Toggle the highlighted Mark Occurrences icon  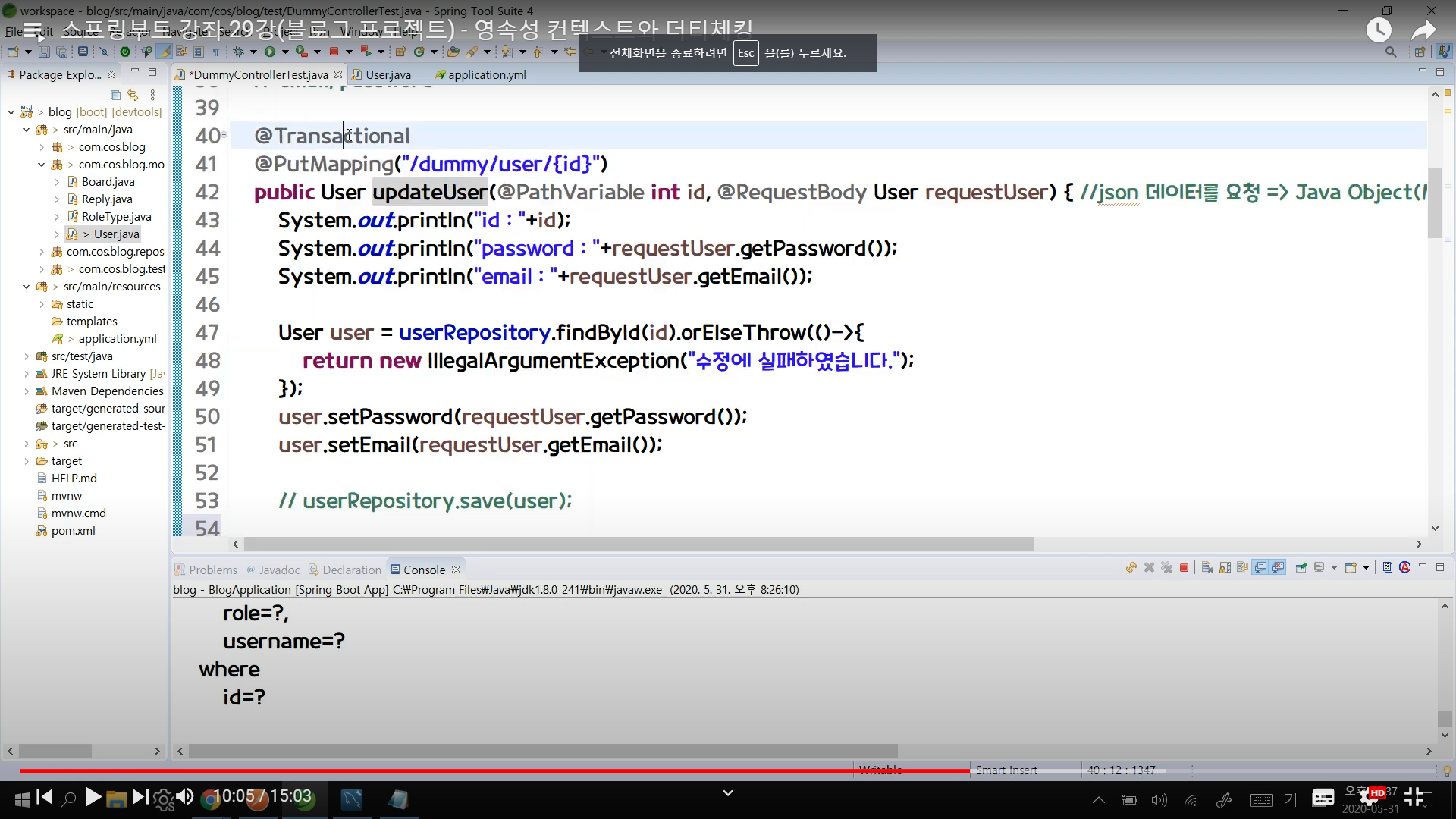(165, 52)
